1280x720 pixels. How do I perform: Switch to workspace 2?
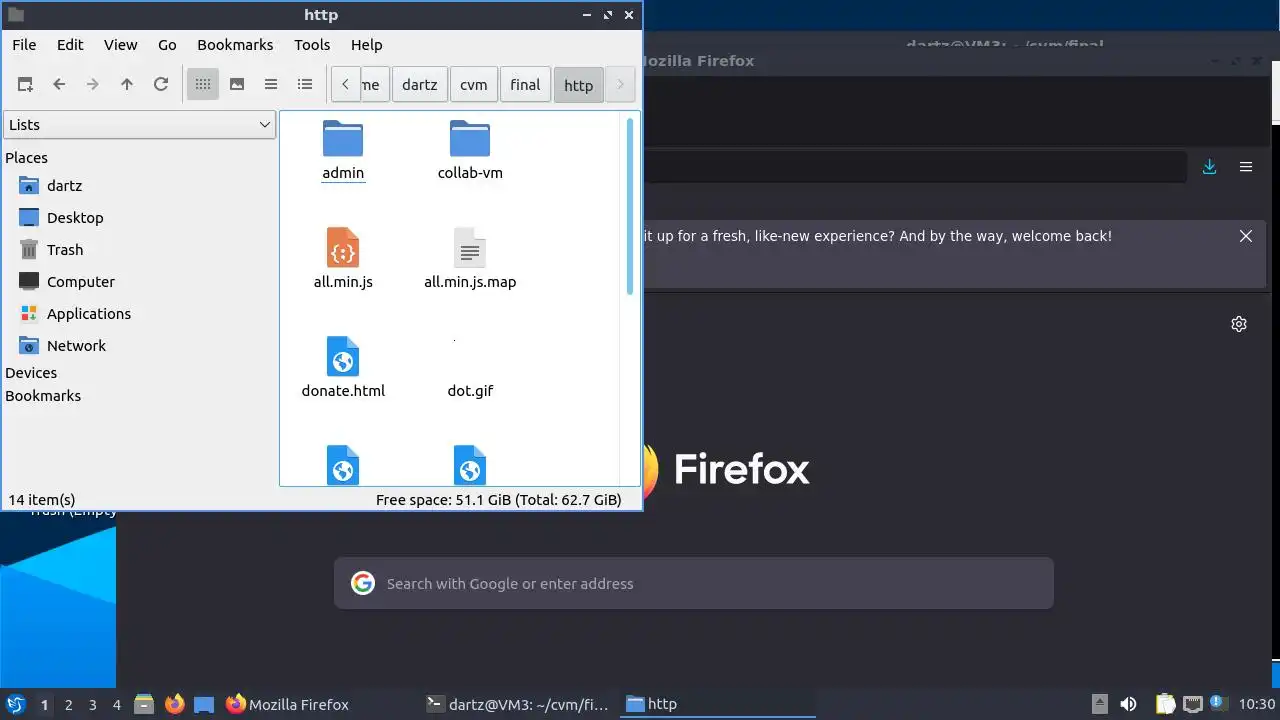click(68, 705)
